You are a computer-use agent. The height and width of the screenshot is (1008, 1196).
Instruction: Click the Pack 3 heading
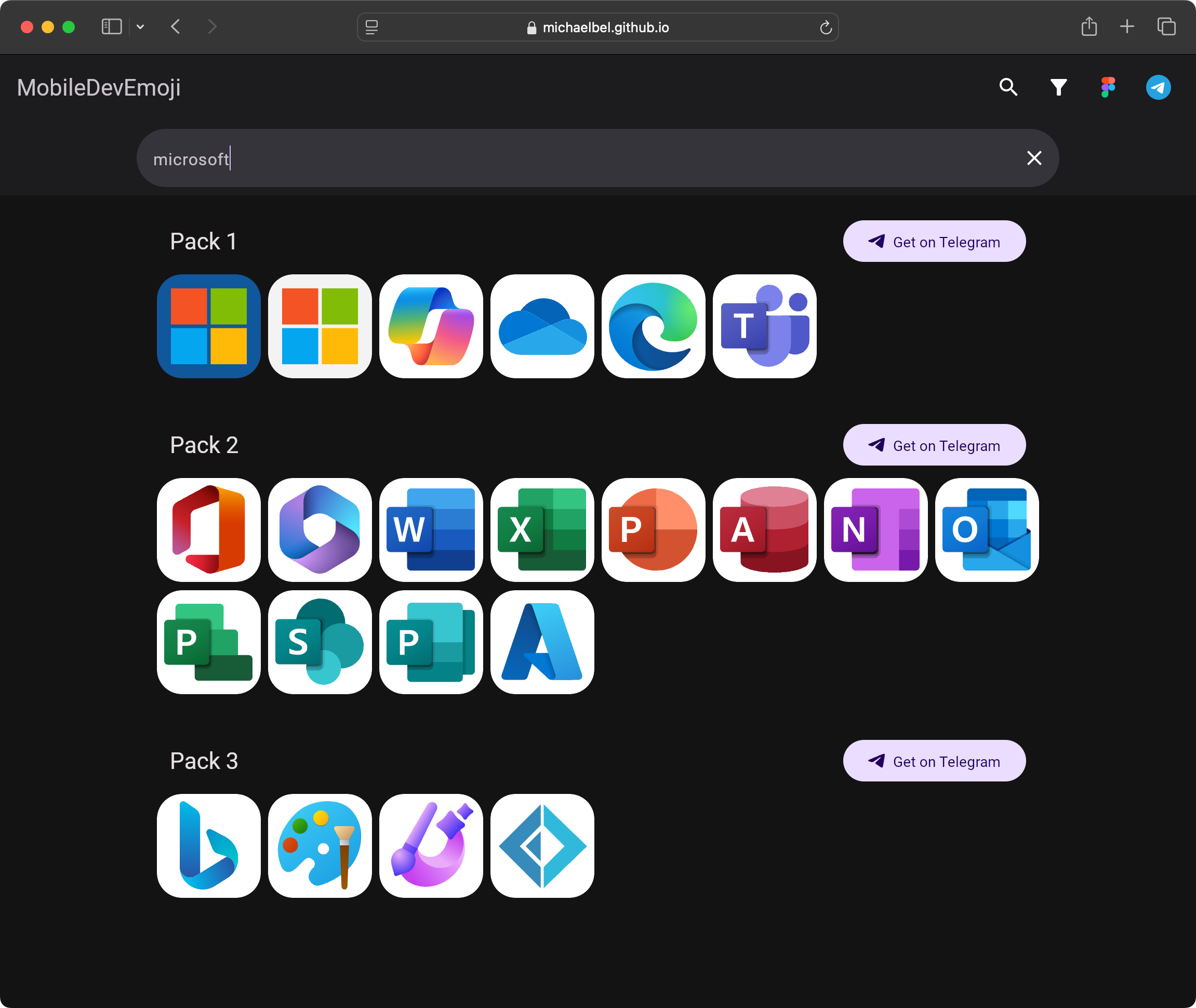pos(204,761)
